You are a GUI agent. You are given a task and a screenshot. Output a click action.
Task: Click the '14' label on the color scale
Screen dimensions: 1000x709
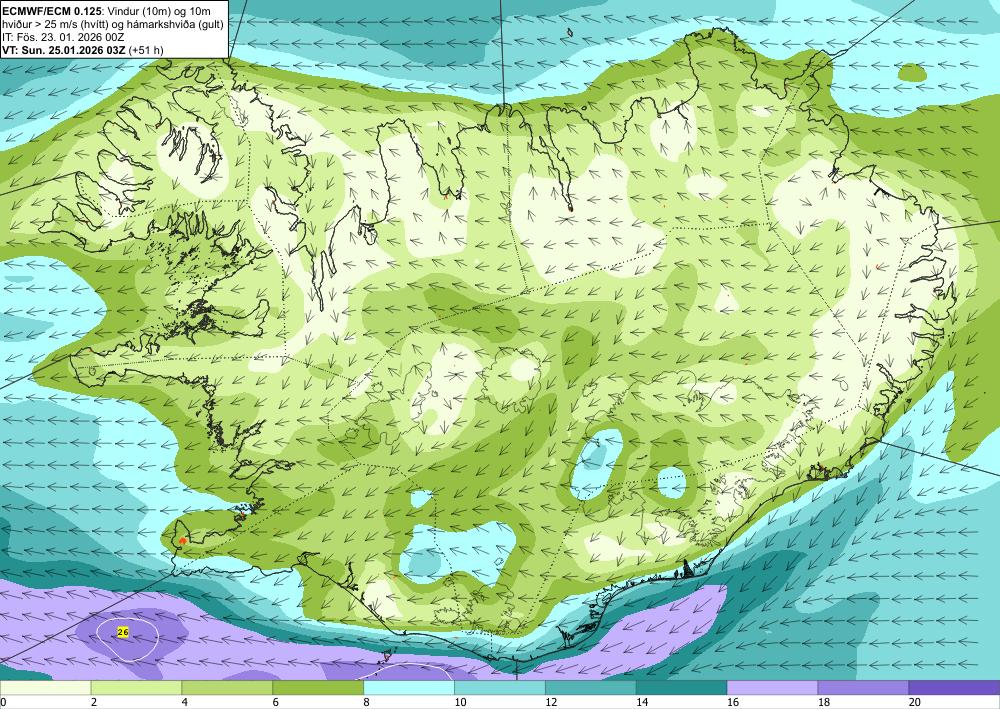tap(642, 703)
